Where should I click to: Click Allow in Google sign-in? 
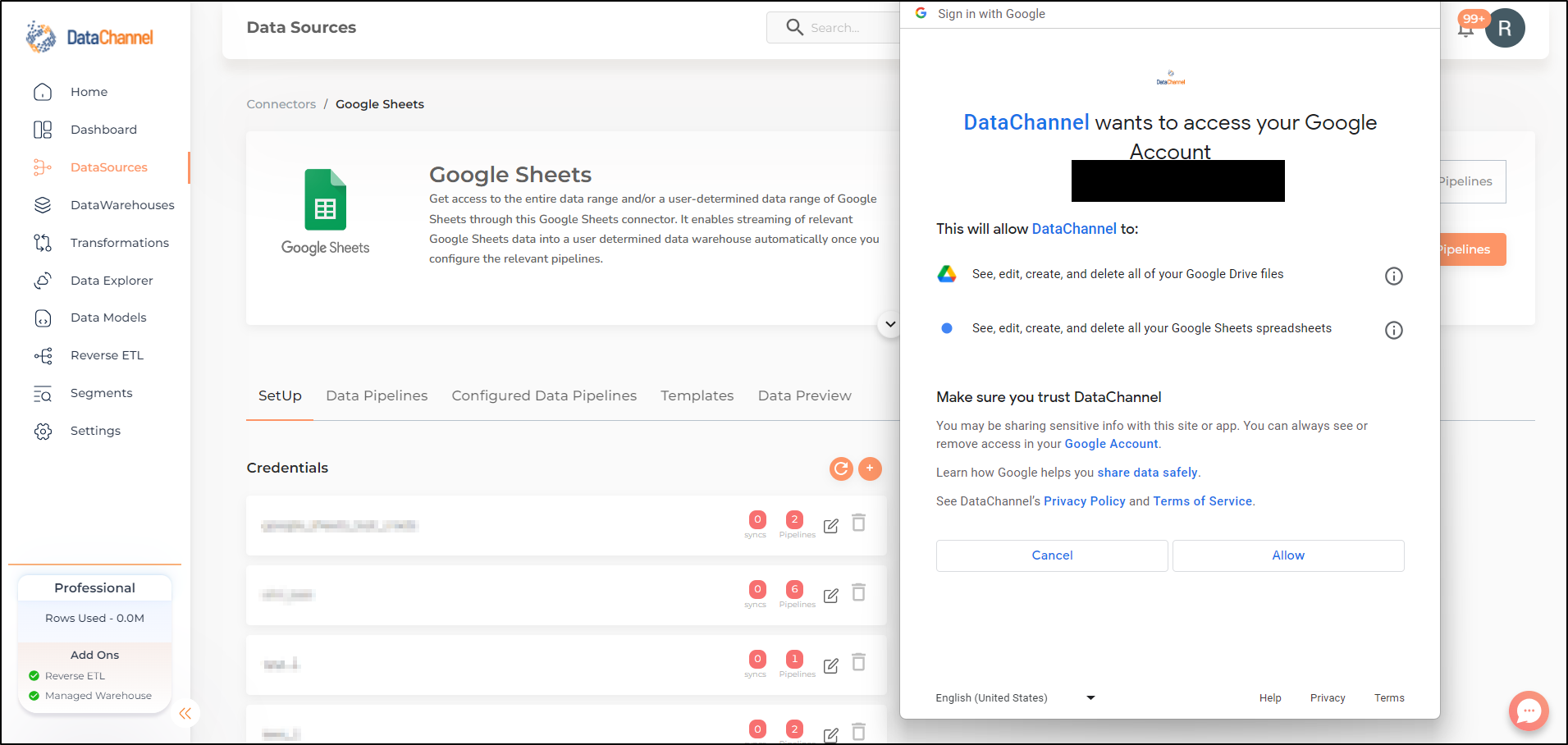(x=1288, y=555)
